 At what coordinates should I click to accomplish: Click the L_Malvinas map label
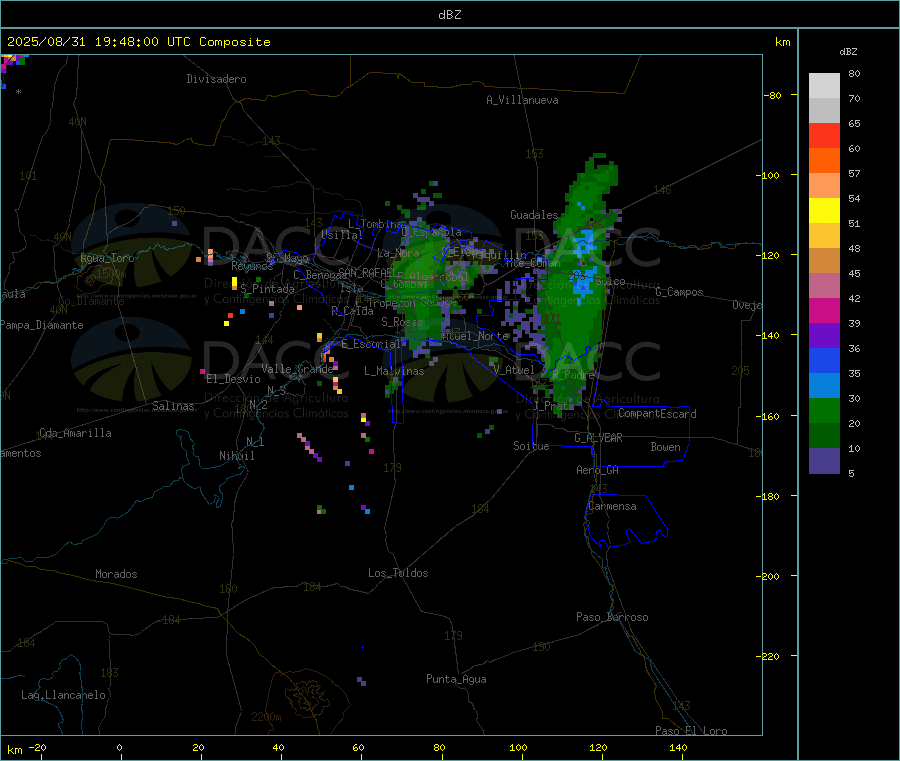pyautogui.click(x=394, y=371)
